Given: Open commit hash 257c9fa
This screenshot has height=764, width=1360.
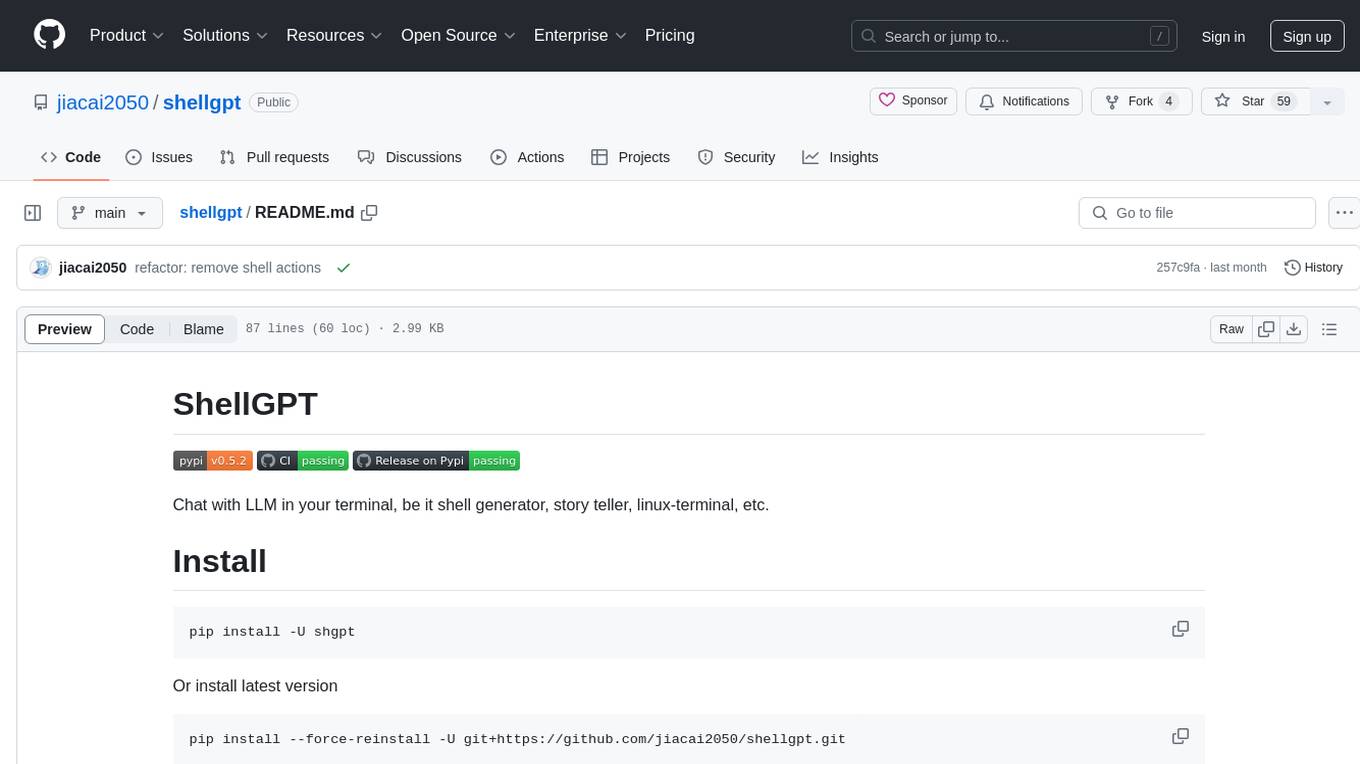Looking at the screenshot, I should [1178, 267].
